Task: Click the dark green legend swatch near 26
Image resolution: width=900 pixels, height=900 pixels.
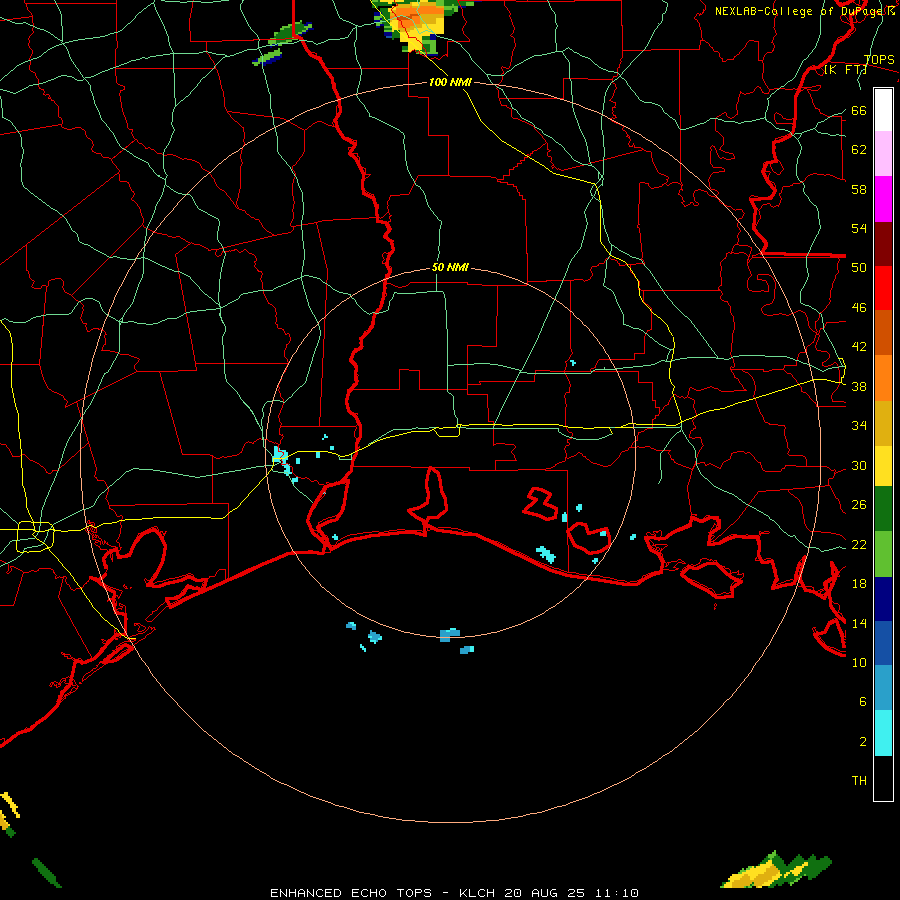Action: tap(883, 509)
